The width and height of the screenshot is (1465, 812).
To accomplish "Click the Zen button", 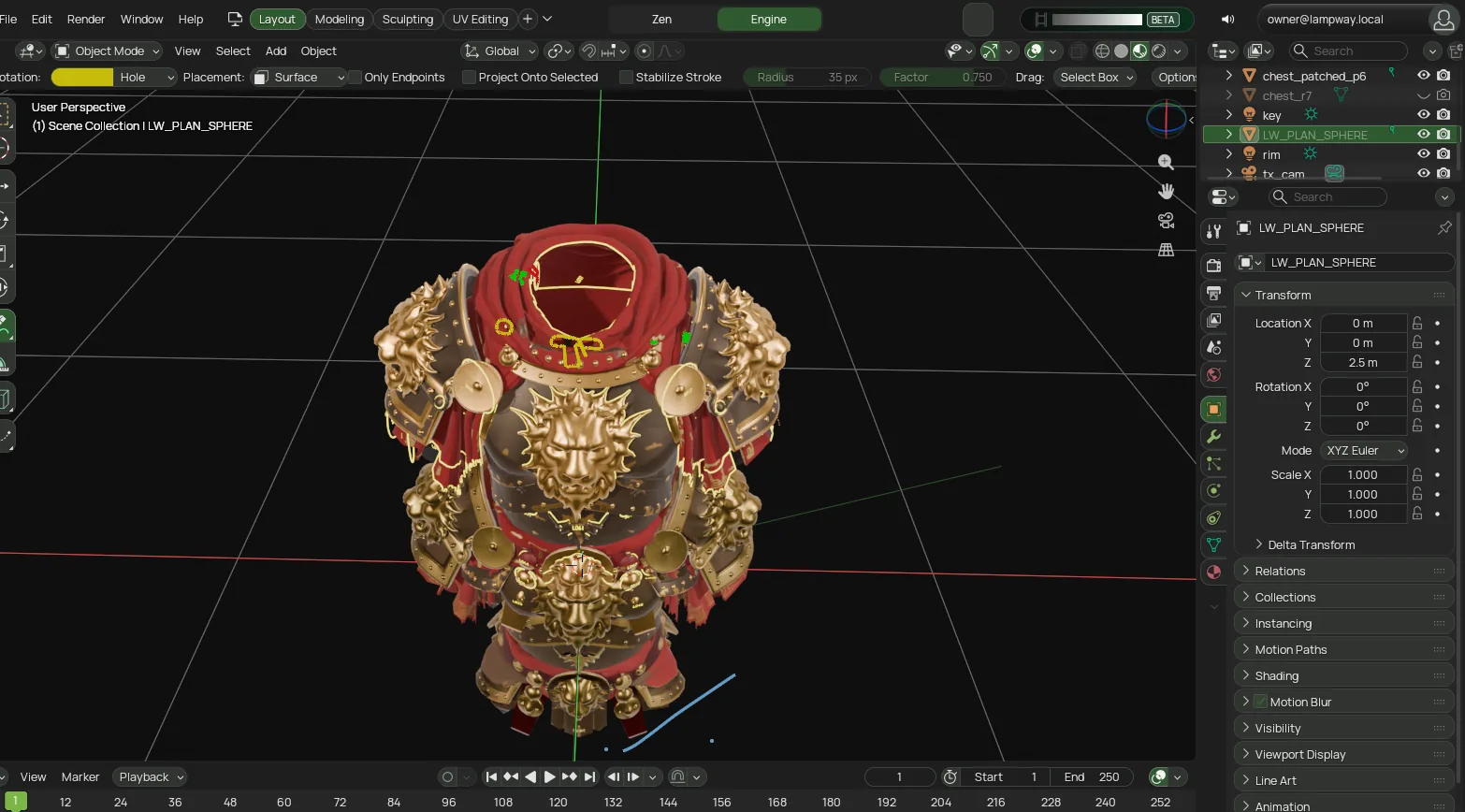I will tap(662, 19).
